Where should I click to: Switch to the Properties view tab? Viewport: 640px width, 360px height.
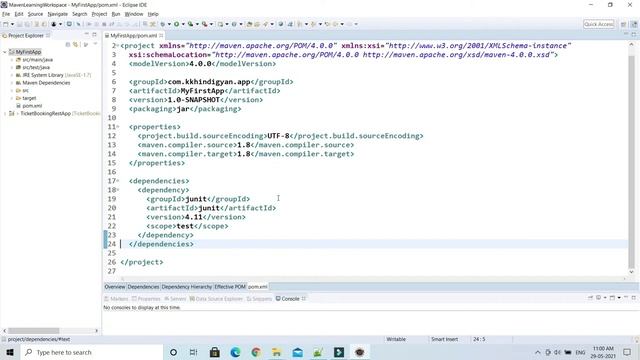[x=146, y=299]
